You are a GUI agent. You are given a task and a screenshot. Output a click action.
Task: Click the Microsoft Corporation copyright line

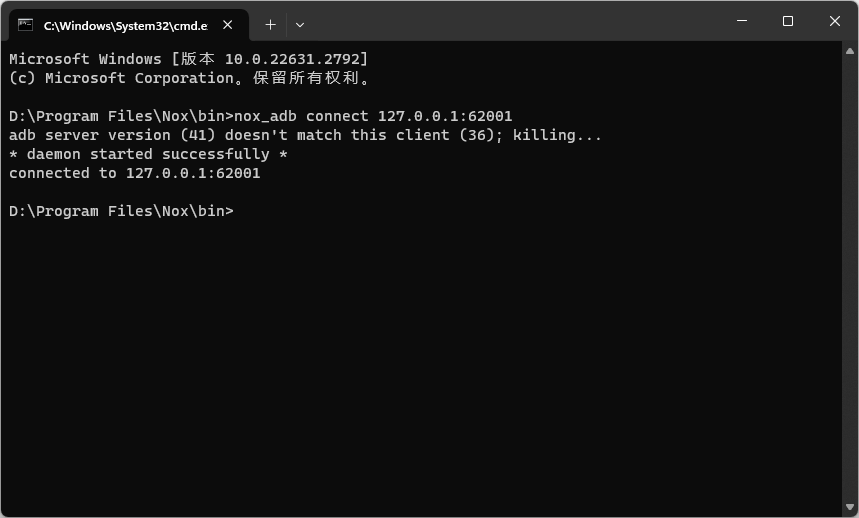point(190,78)
